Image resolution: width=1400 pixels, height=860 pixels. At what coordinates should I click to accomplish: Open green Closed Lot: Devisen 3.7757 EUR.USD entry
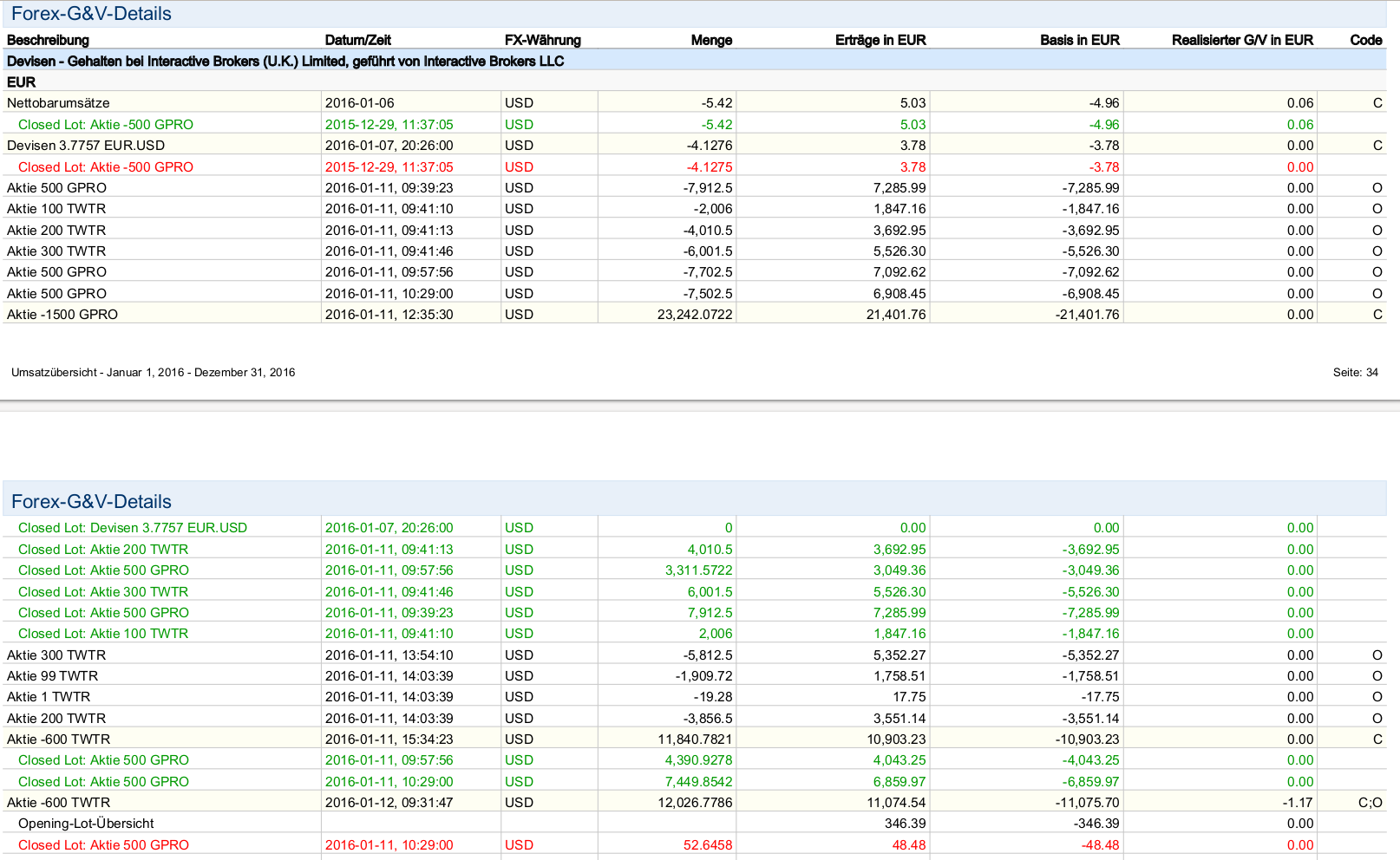point(133,528)
